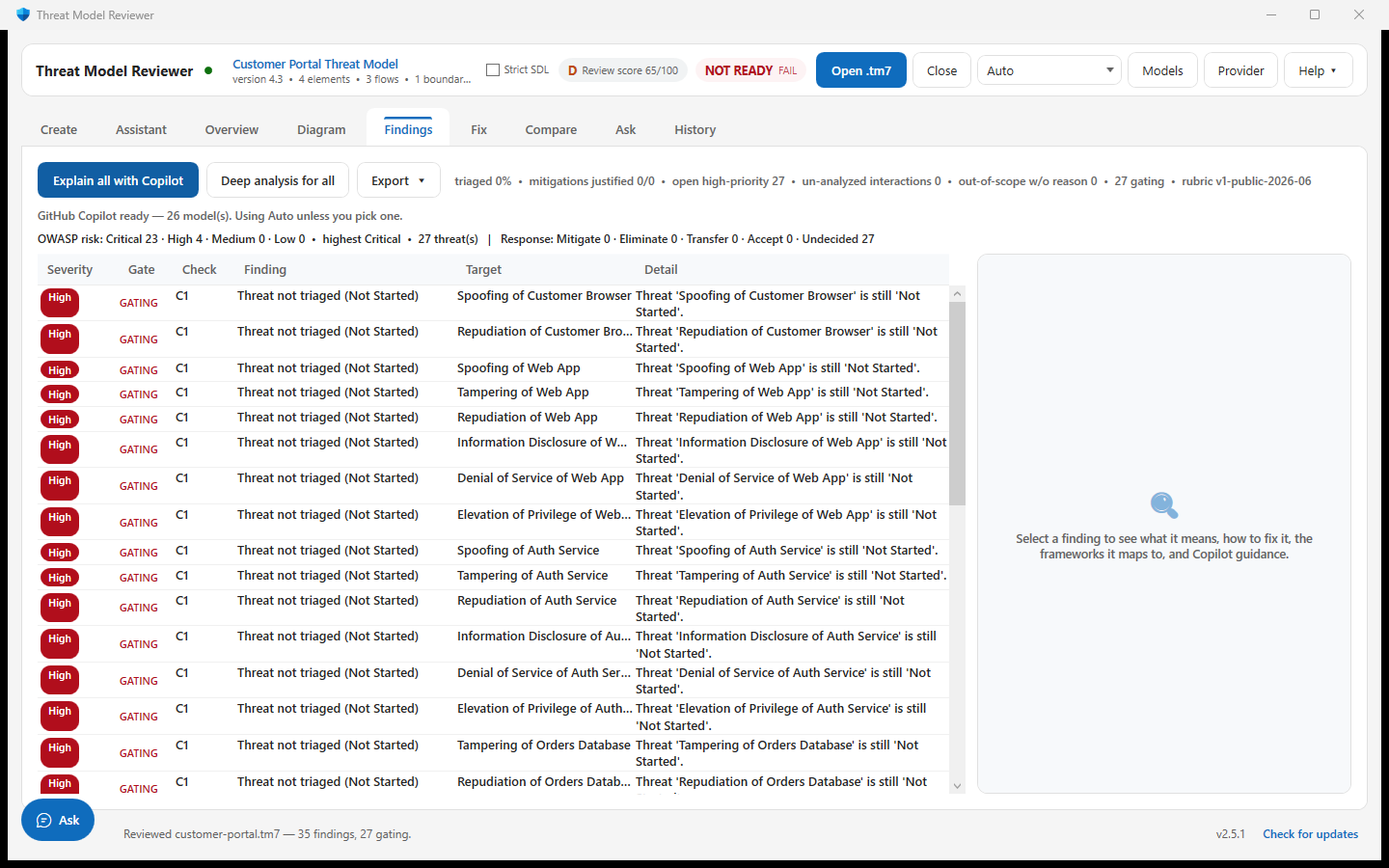Click the magnifier icon in details pane
Image resolution: width=1389 pixels, height=868 pixels.
tap(1164, 505)
